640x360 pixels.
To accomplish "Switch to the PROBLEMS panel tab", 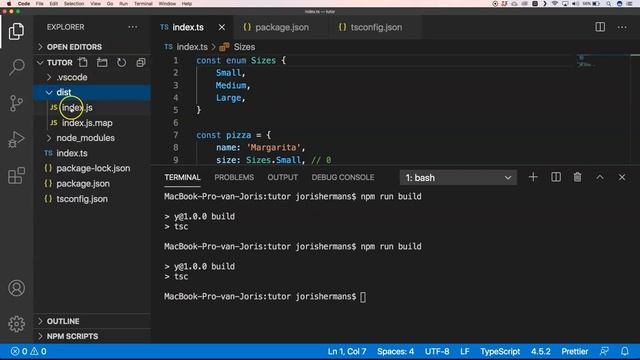I will (x=234, y=178).
